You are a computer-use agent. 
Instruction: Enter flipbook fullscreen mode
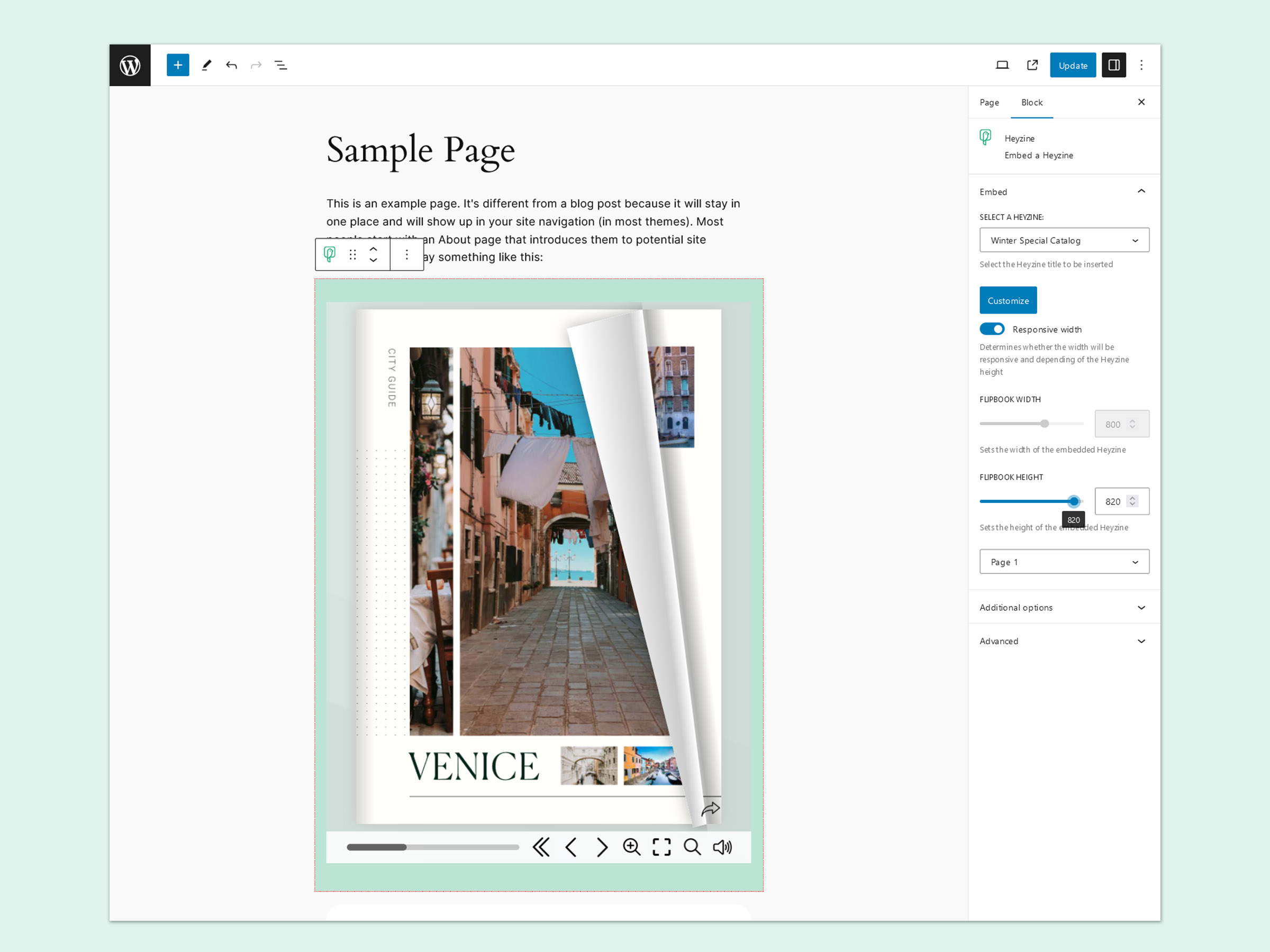tap(661, 847)
